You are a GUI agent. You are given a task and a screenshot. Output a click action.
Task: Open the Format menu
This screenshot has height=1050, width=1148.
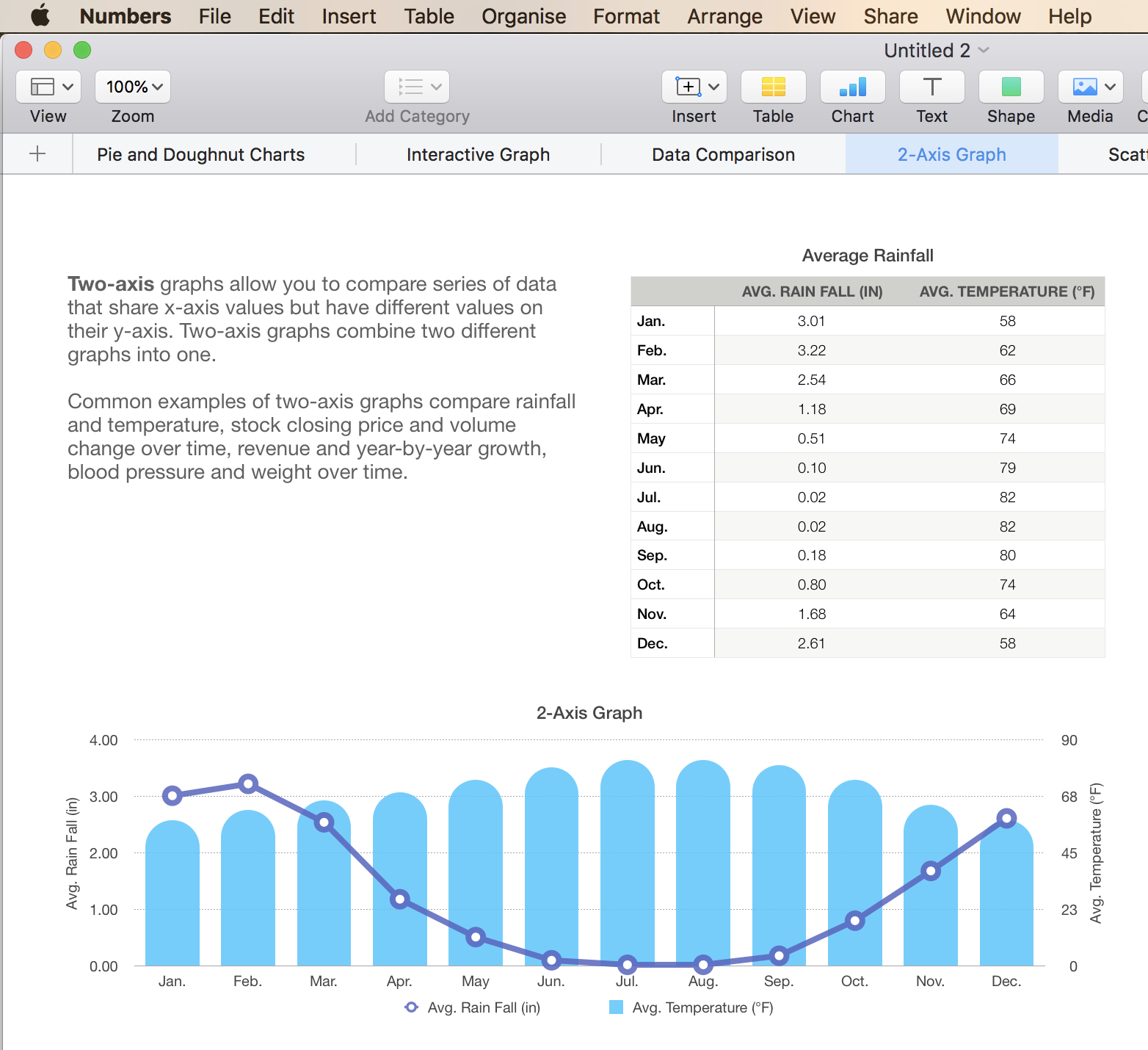click(626, 16)
